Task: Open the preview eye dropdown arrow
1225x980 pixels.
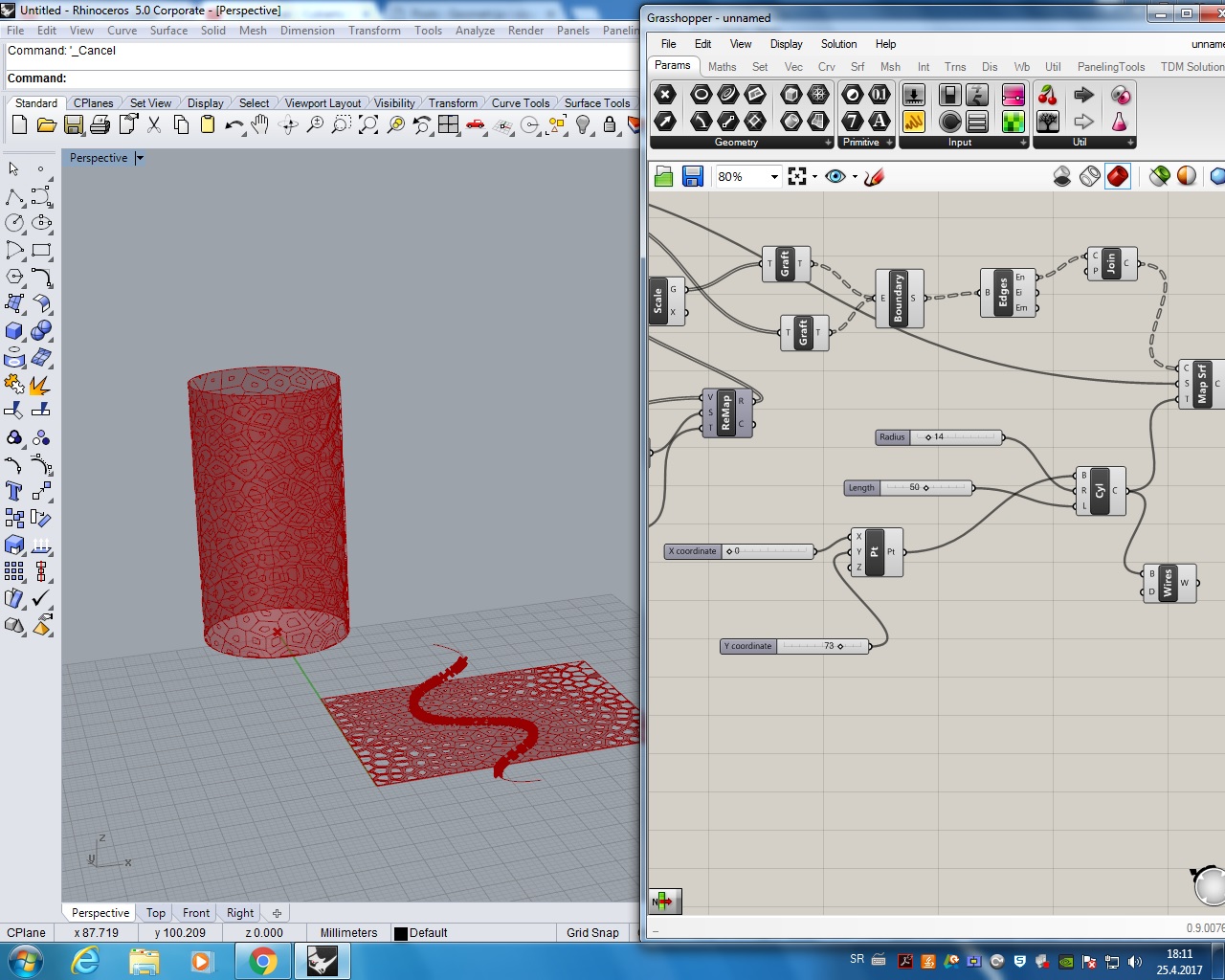Action: coord(855,177)
